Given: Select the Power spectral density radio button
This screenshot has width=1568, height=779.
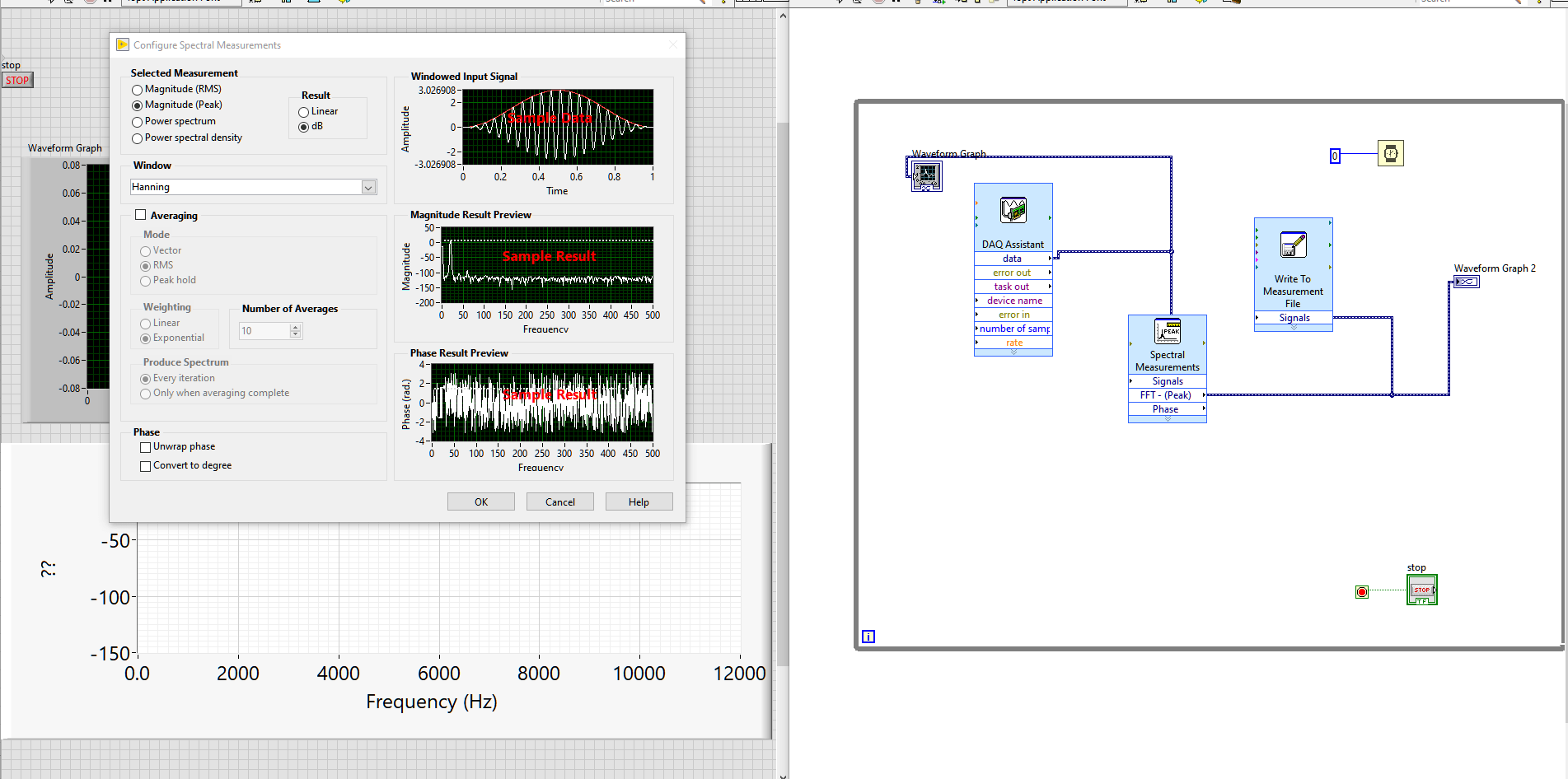Looking at the screenshot, I should pyautogui.click(x=137, y=138).
